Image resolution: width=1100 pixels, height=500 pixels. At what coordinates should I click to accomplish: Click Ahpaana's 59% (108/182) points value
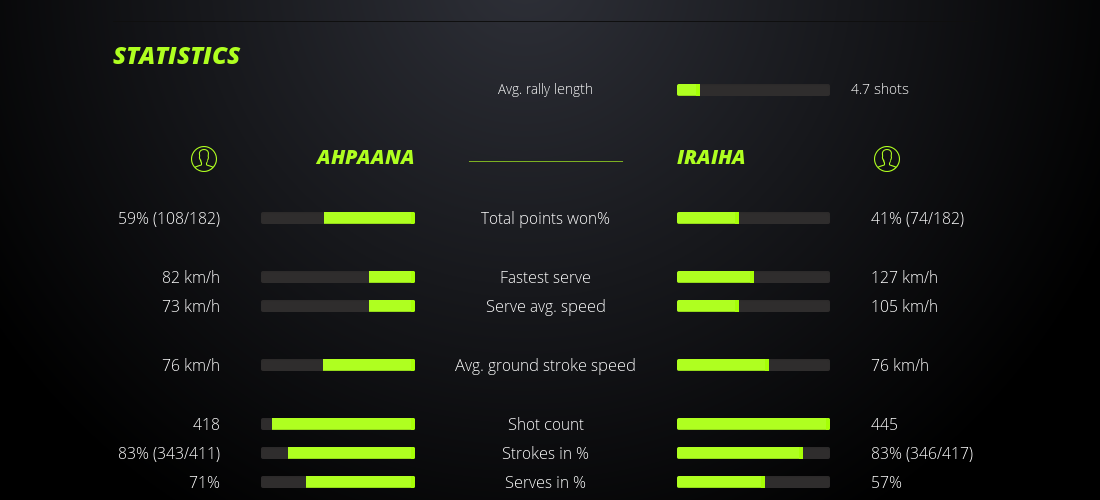coord(169,218)
